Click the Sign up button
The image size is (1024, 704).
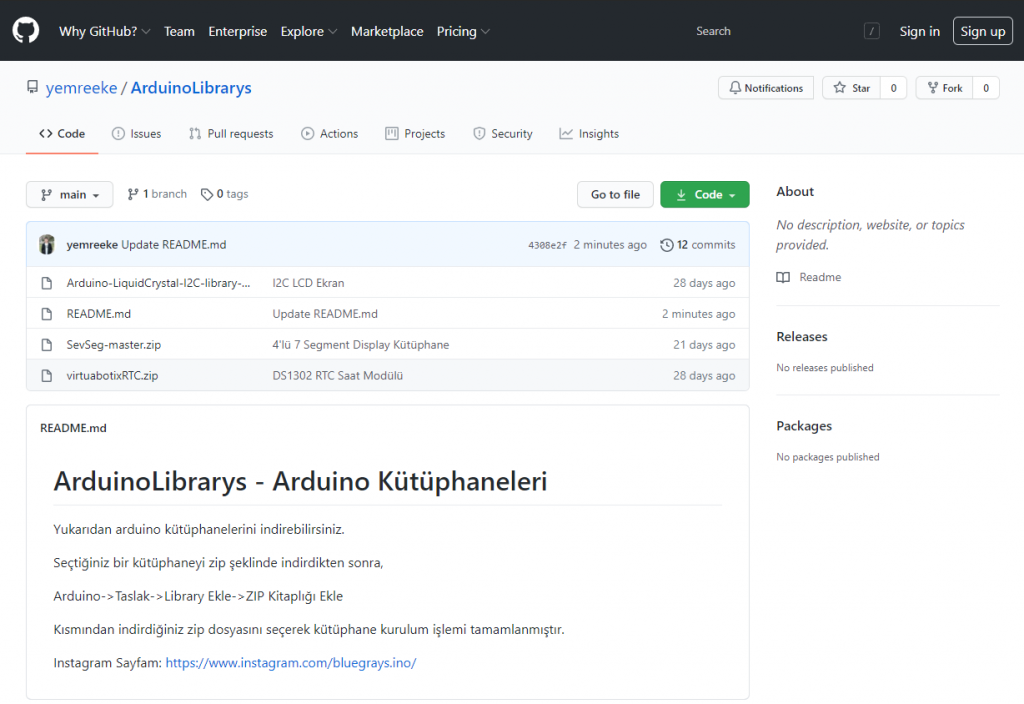[x=983, y=31]
